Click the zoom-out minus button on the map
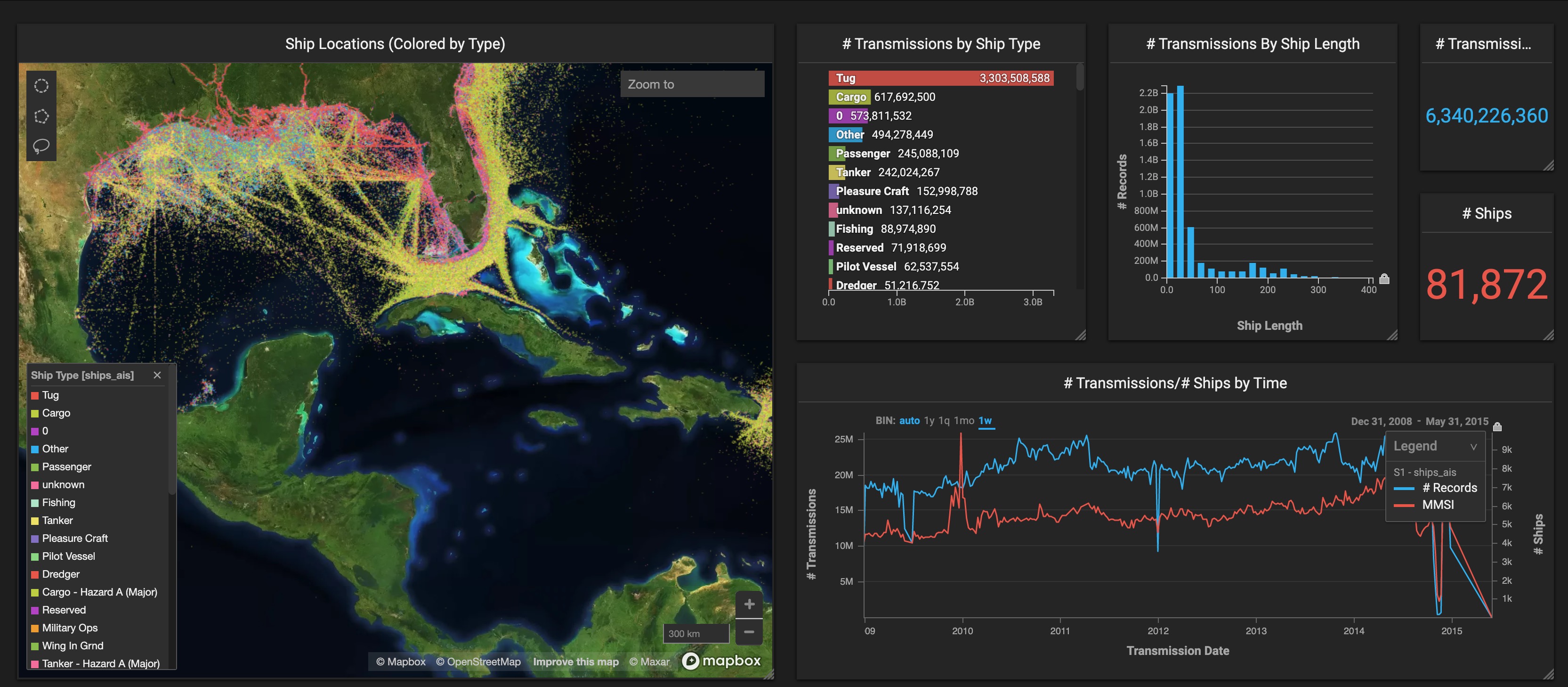This screenshot has height=687, width=1568. [749, 632]
